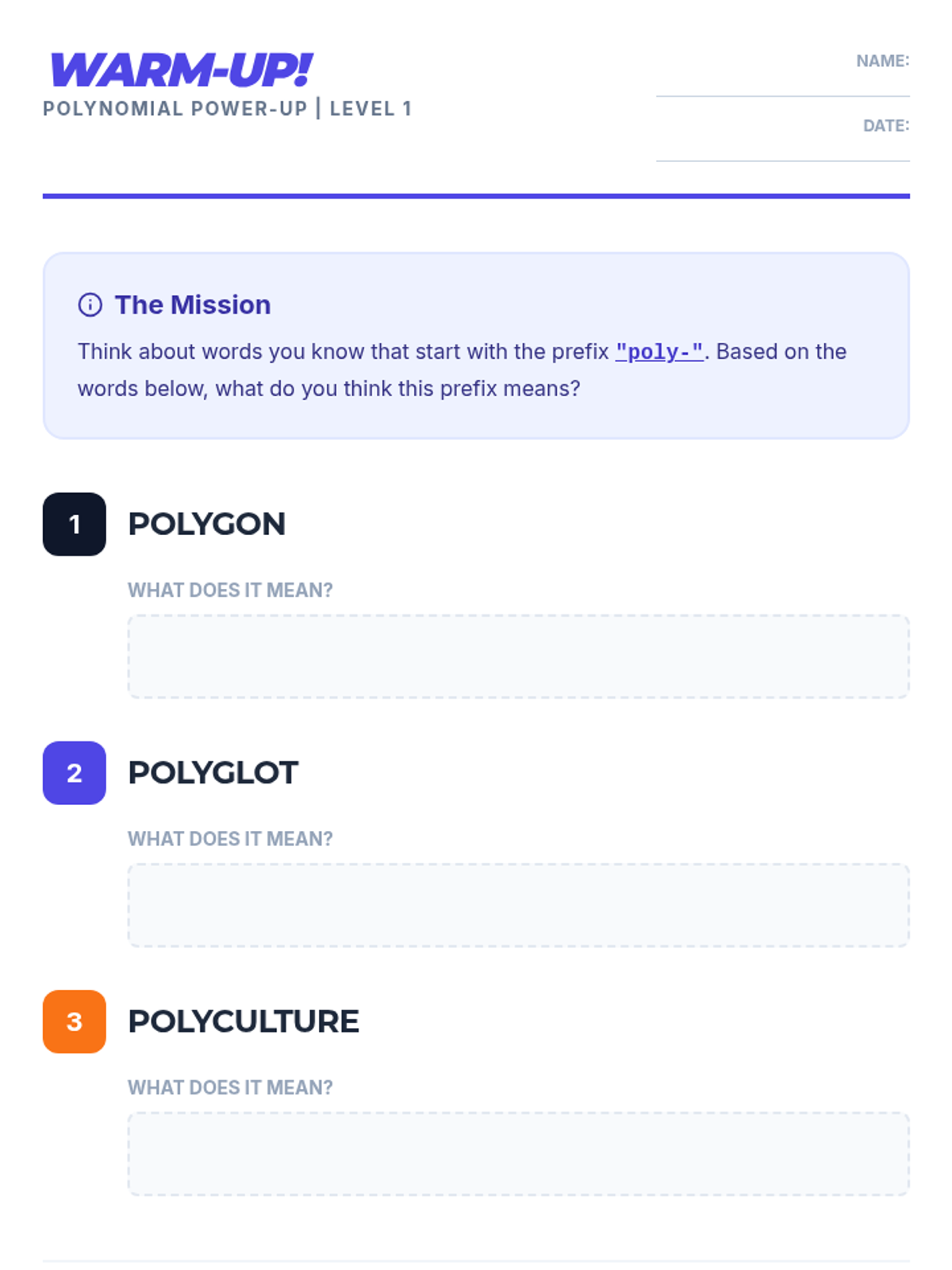The image size is (952, 1270).
Task: Click the POLYGON word heading
Action: 206,524
